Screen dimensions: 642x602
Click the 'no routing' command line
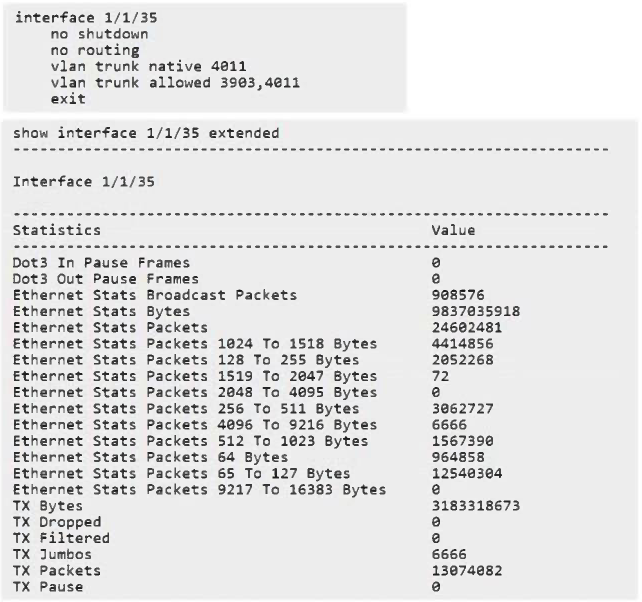[x=94, y=50]
